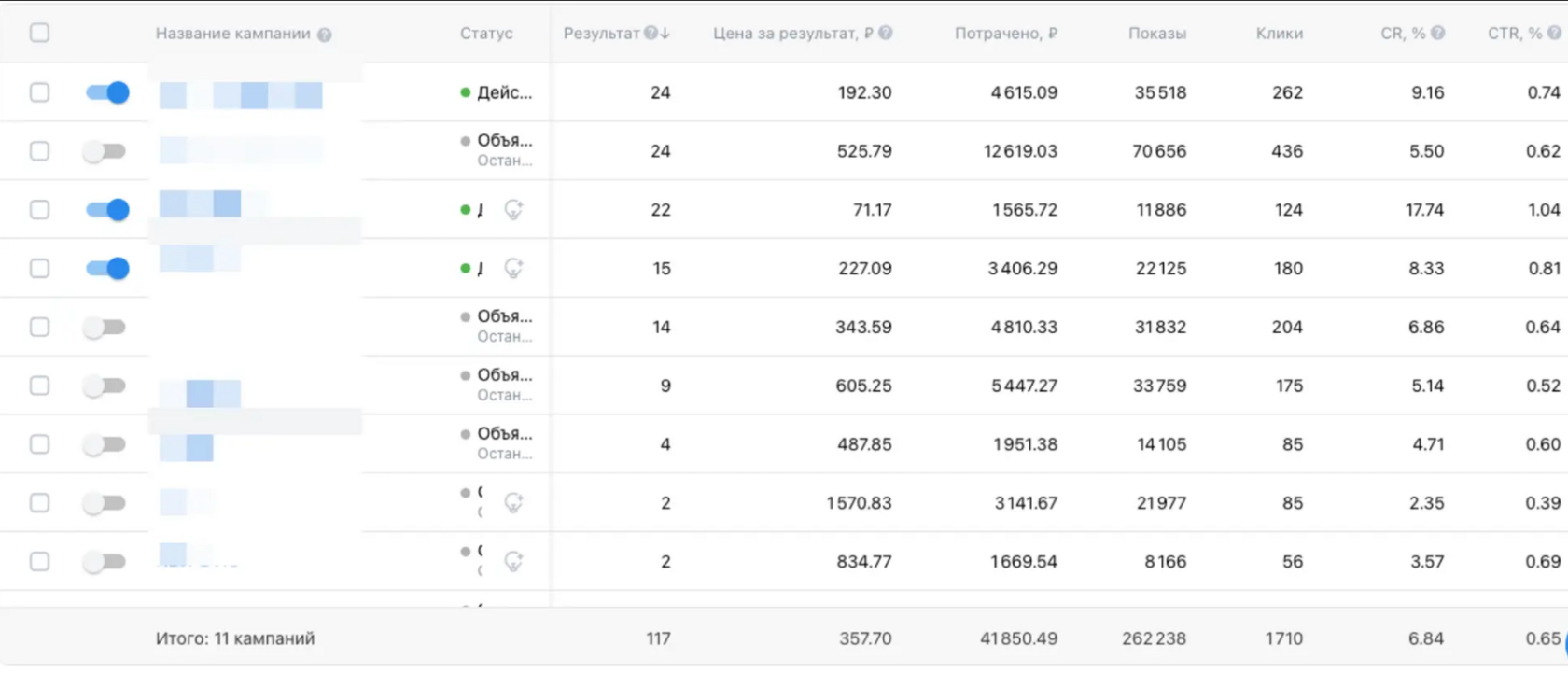Check the box for campaign with price 227.09
The image size is (1568, 673).
coord(39,269)
